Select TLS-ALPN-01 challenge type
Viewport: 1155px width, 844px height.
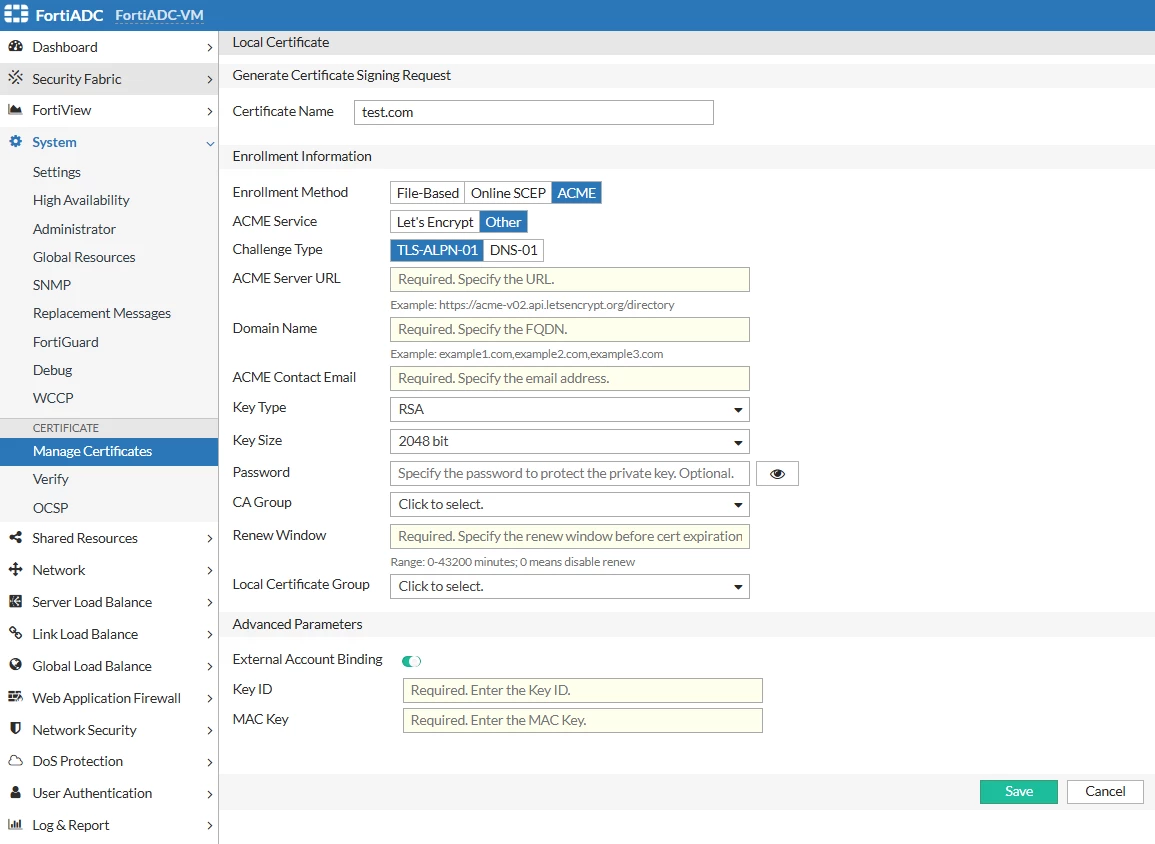point(437,250)
